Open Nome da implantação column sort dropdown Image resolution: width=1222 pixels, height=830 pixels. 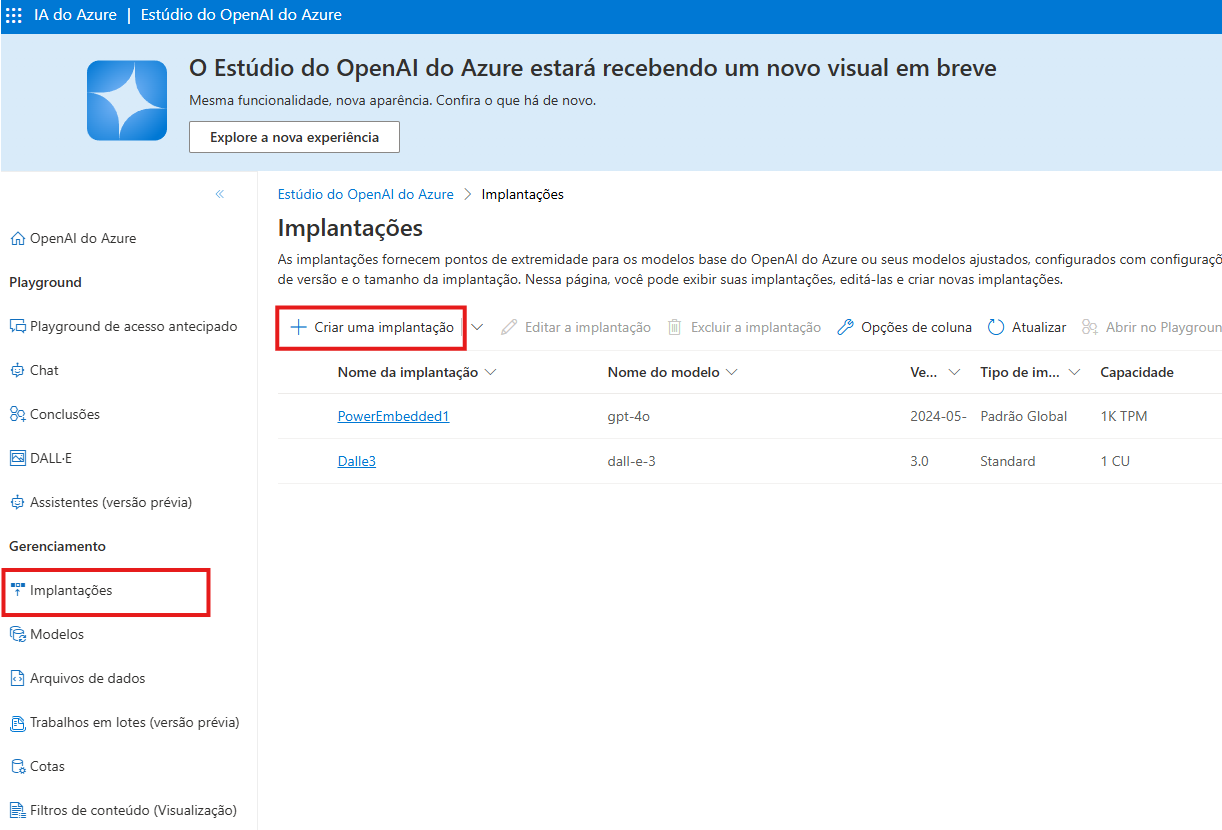point(490,372)
